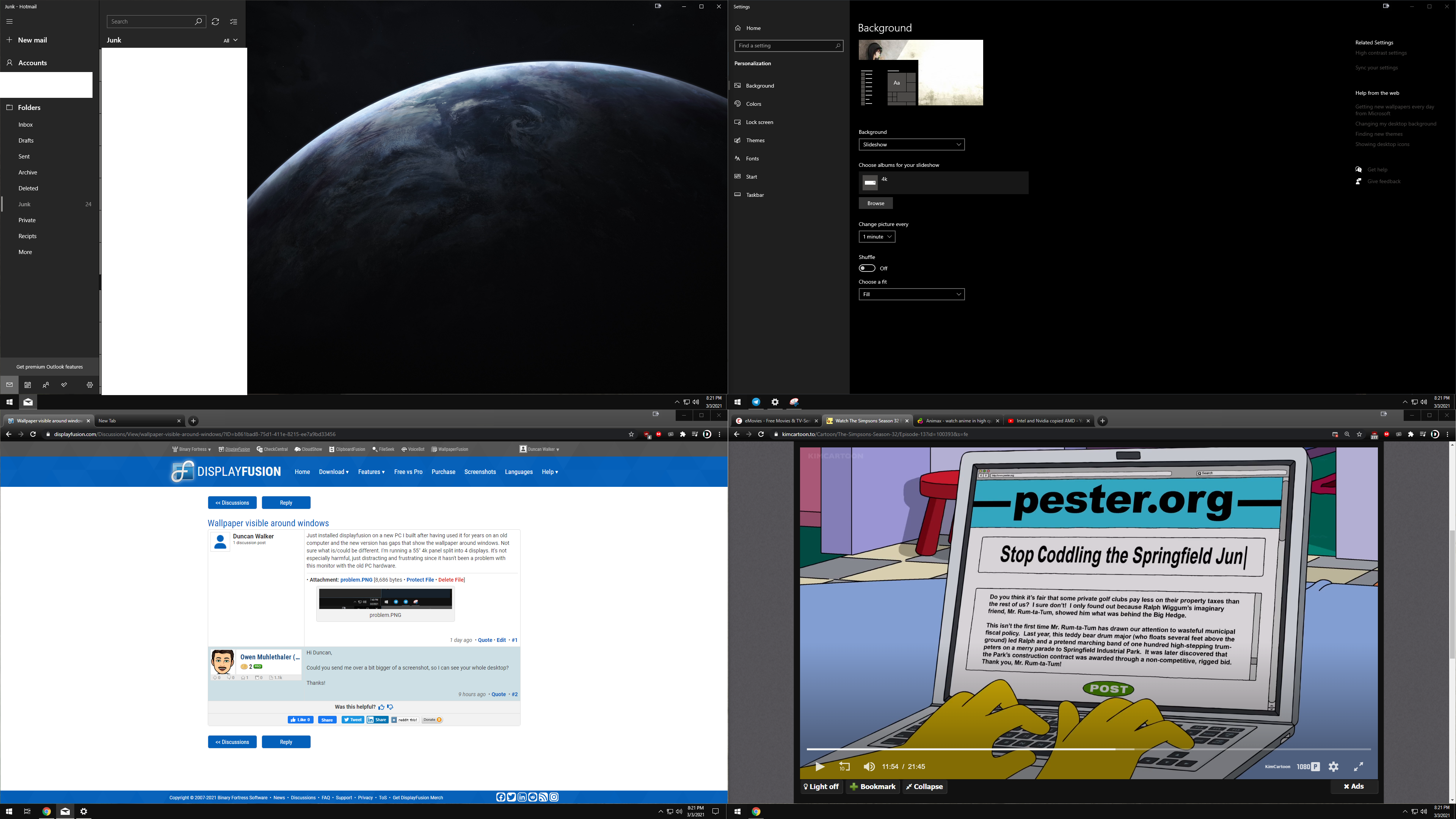
Task: Give thumbs up to helpful post
Action: tap(381, 707)
